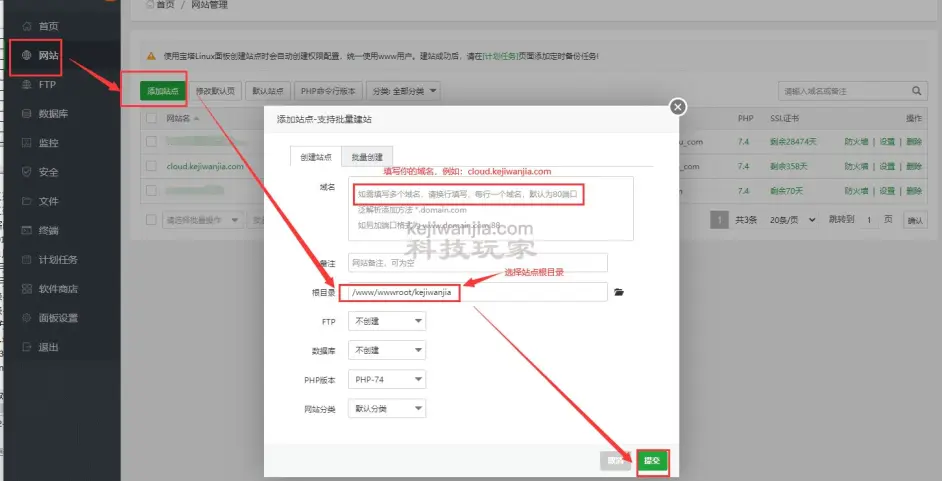942x481 pixels.
Task: Open 面板设置 in the sidebar
Action: tap(58, 318)
